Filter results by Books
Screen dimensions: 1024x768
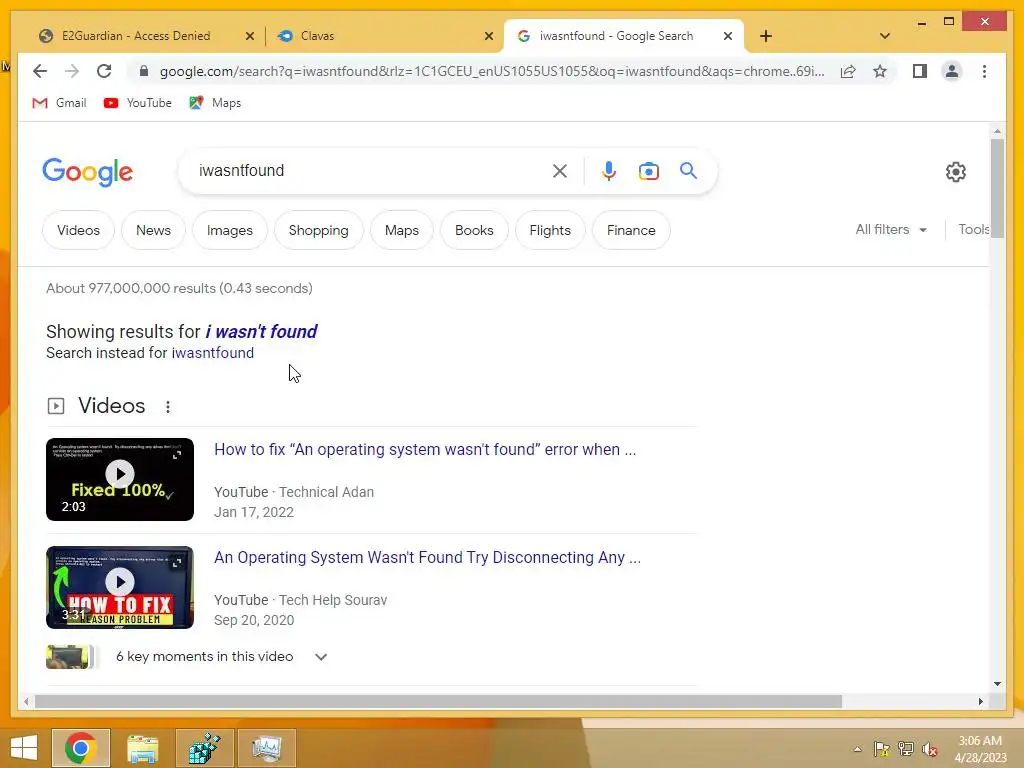pyautogui.click(x=474, y=230)
